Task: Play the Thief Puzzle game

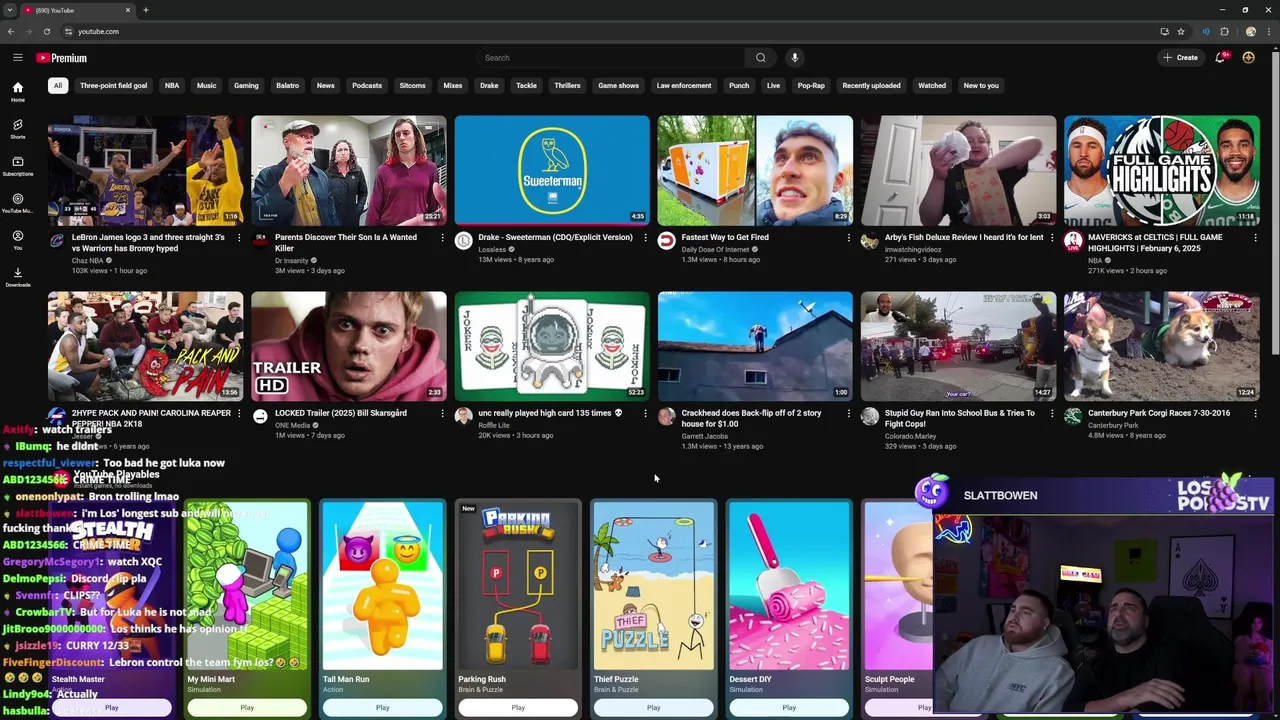Action: tap(653, 707)
